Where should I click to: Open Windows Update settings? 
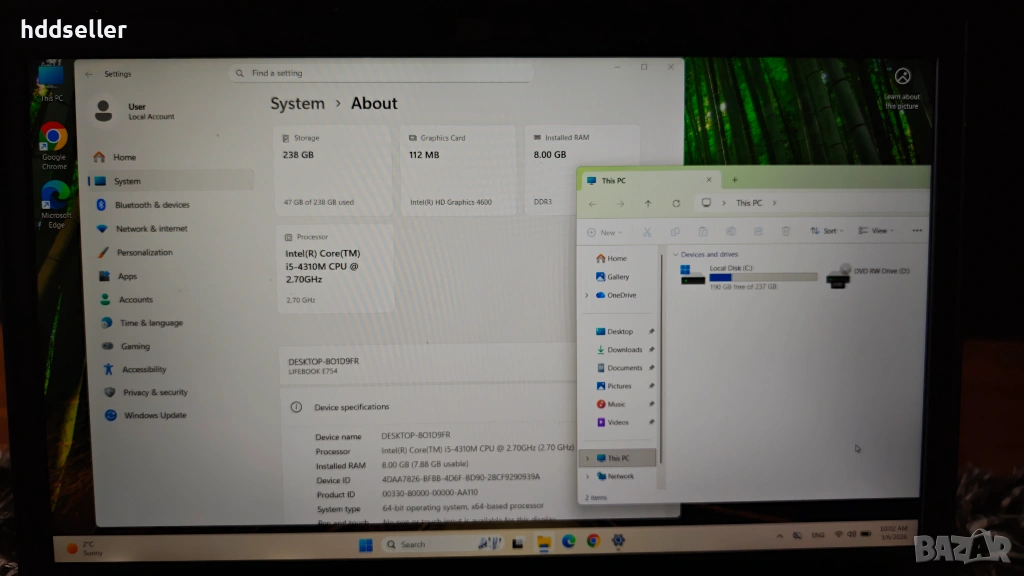point(155,415)
